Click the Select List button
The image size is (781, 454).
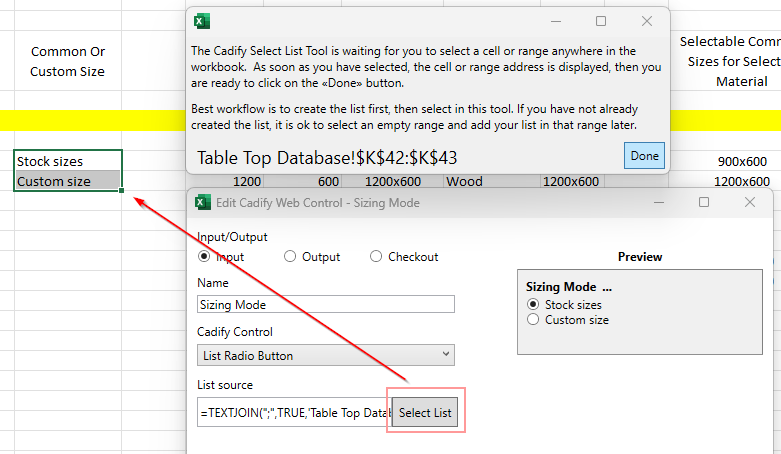coord(425,412)
